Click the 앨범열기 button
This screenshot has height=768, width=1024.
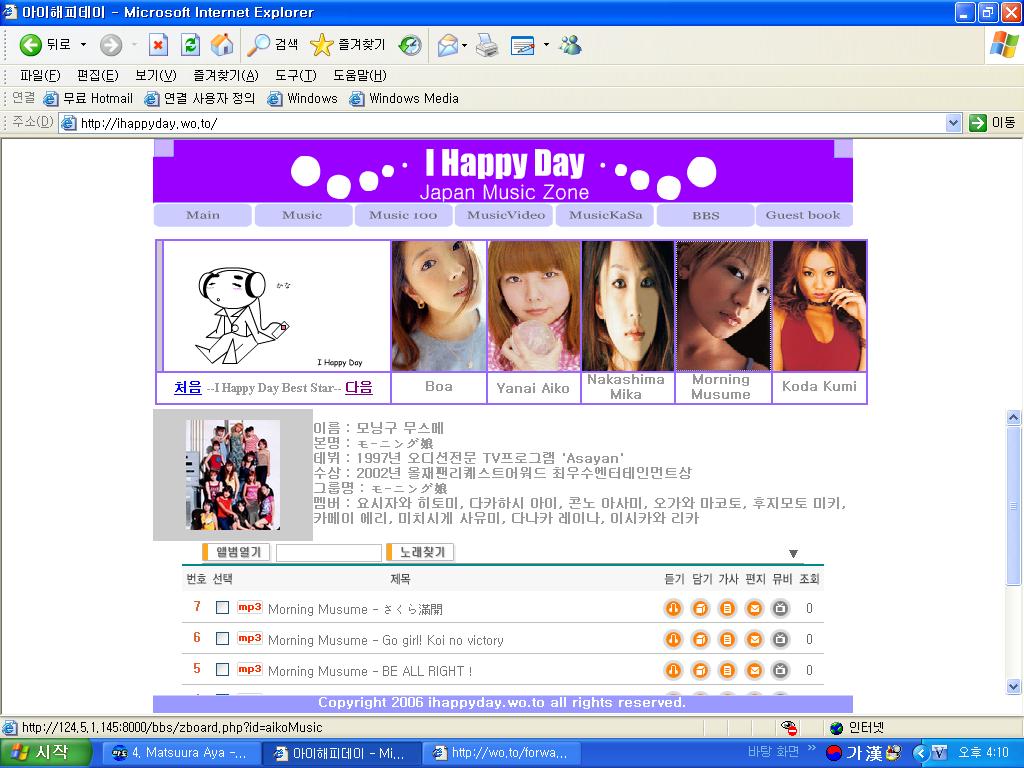click(238, 552)
